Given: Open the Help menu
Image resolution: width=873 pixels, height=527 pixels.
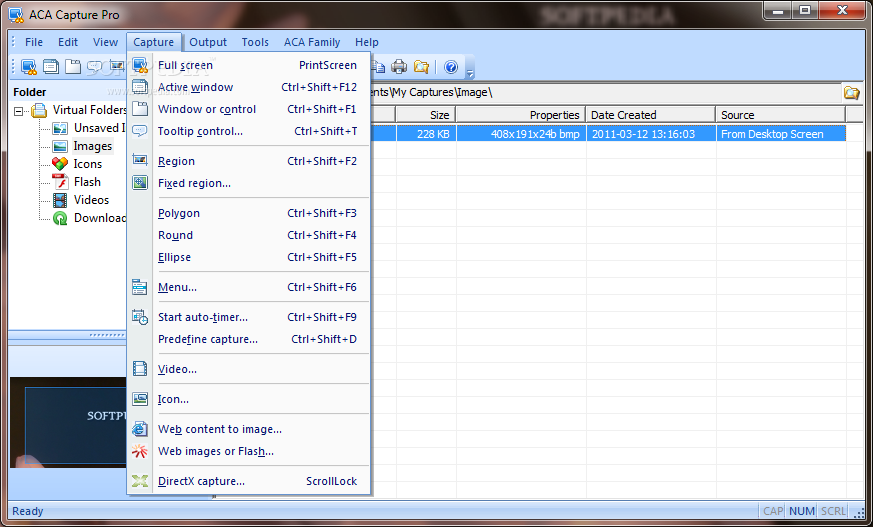Looking at the screenshot, I should 367,42.
